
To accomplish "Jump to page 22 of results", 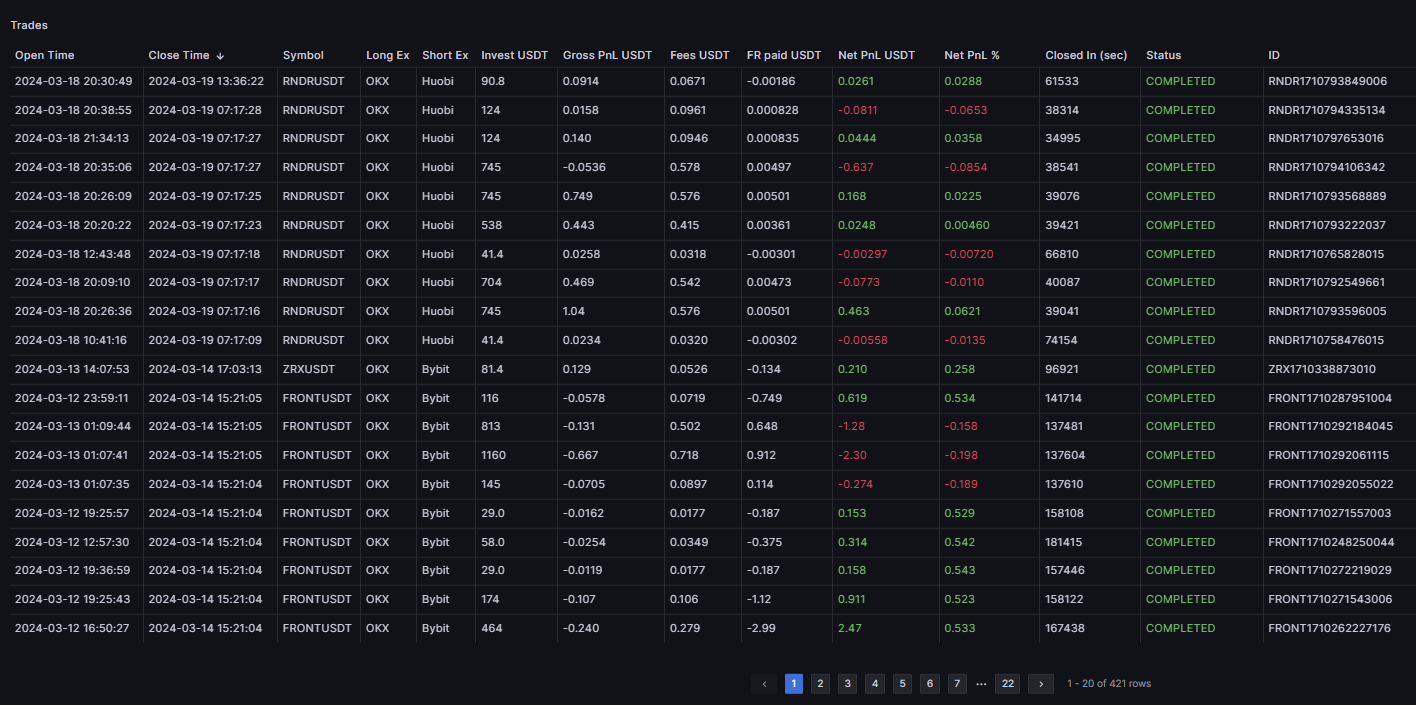I will coord(1007,684).
